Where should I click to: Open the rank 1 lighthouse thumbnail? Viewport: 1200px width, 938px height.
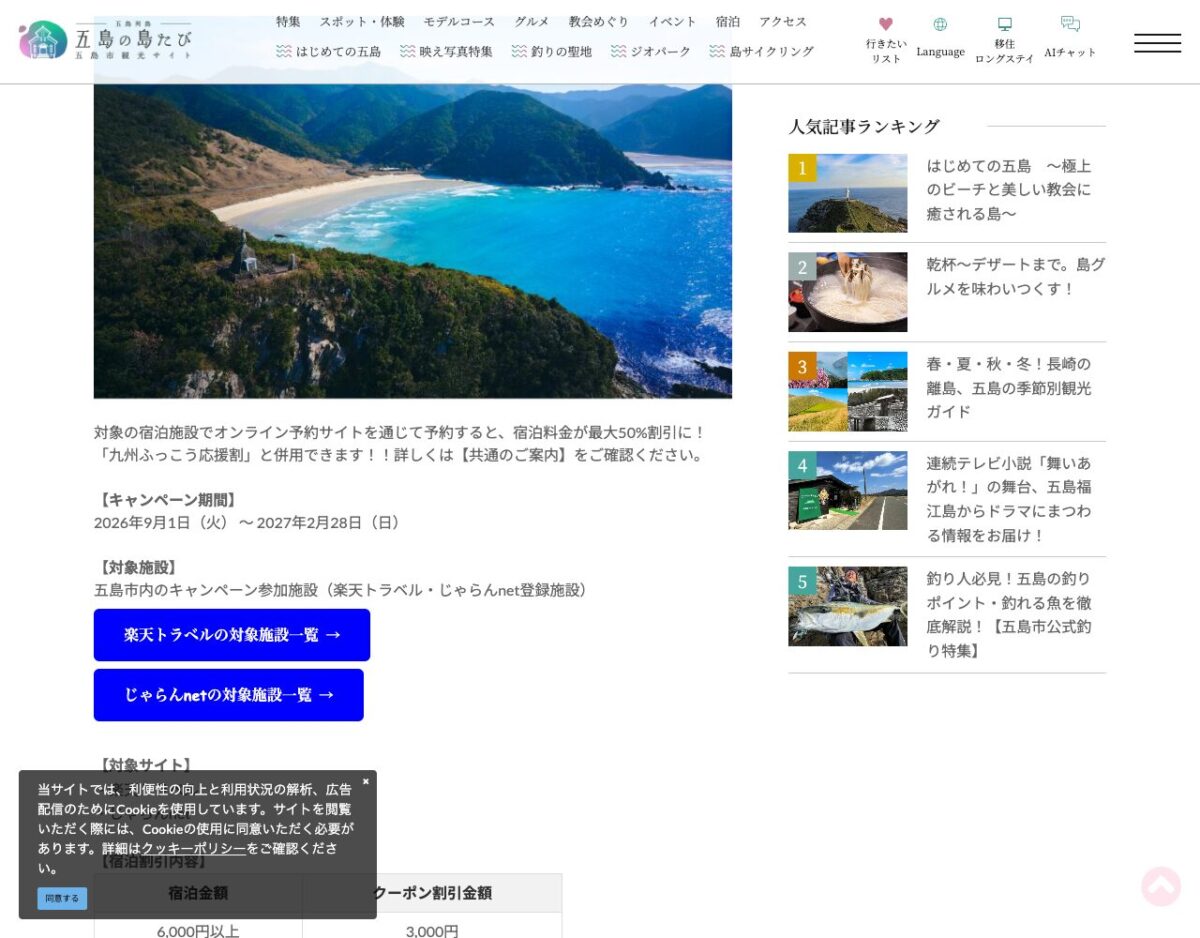coord(848,193)
